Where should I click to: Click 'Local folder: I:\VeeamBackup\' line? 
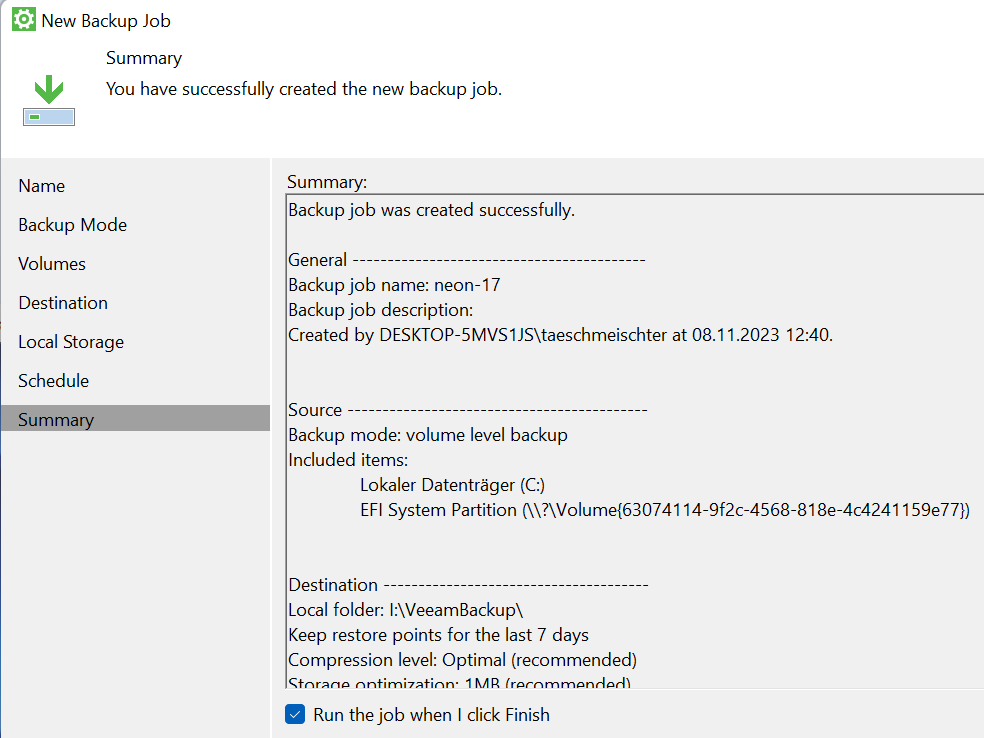[405, 610]
